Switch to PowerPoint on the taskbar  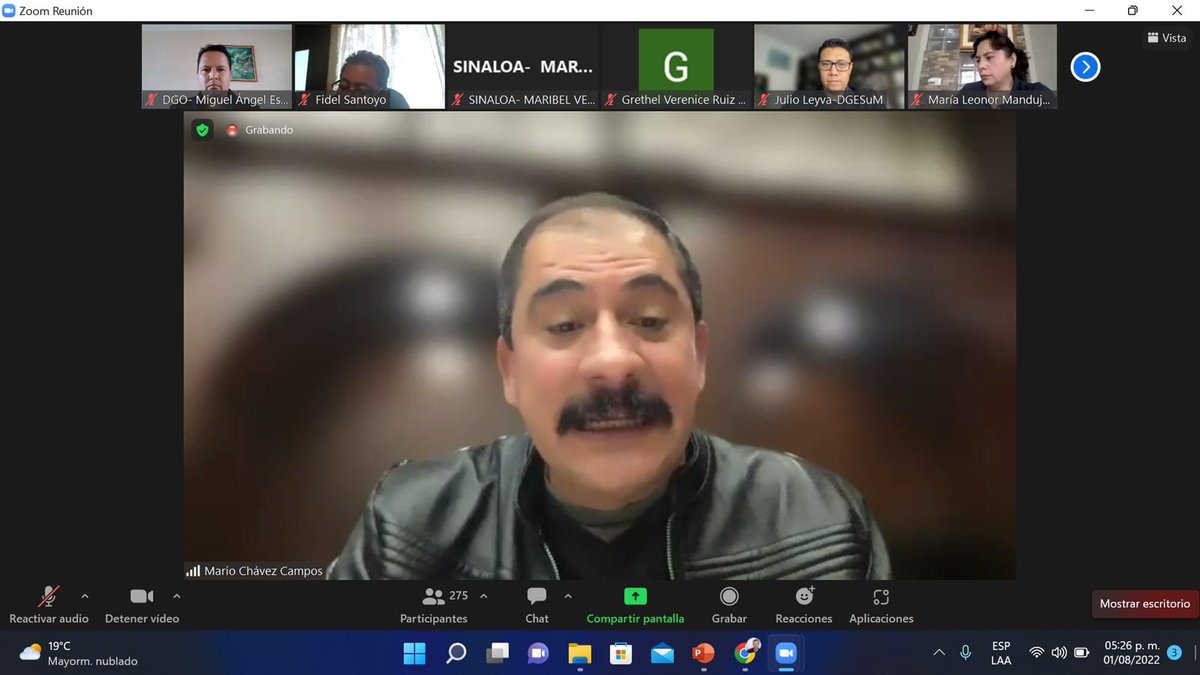click(x=704, y=654)
